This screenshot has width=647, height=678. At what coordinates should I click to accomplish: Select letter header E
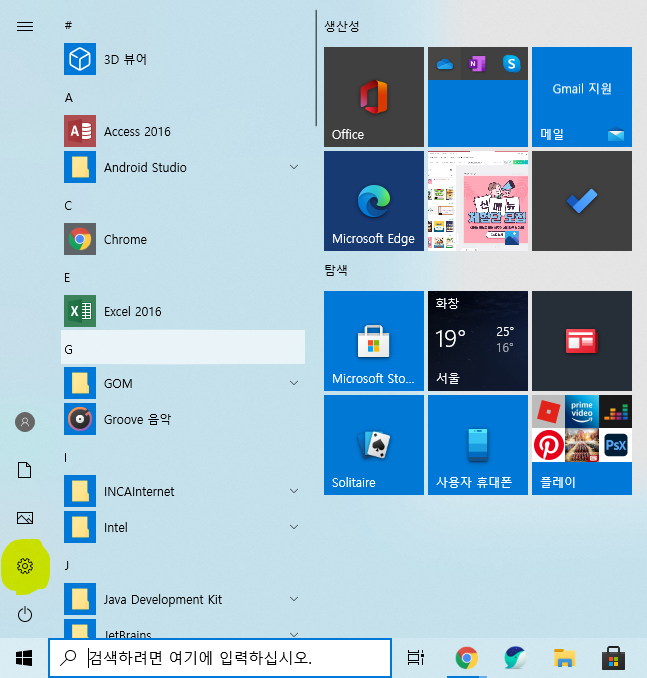(67, 278)
